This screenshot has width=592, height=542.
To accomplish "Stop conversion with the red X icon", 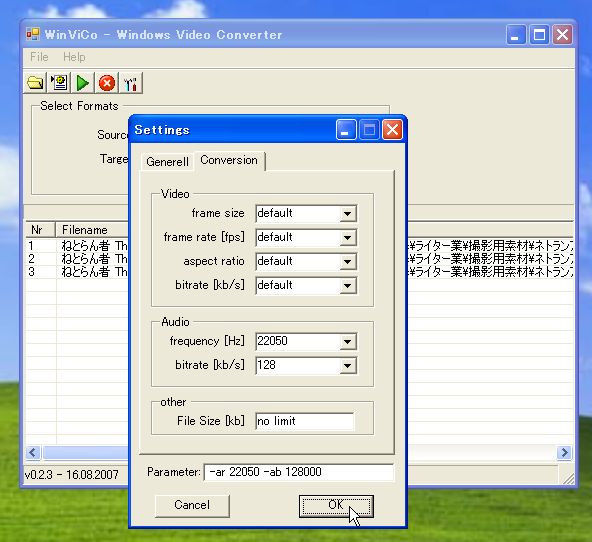I will point(107,83).
